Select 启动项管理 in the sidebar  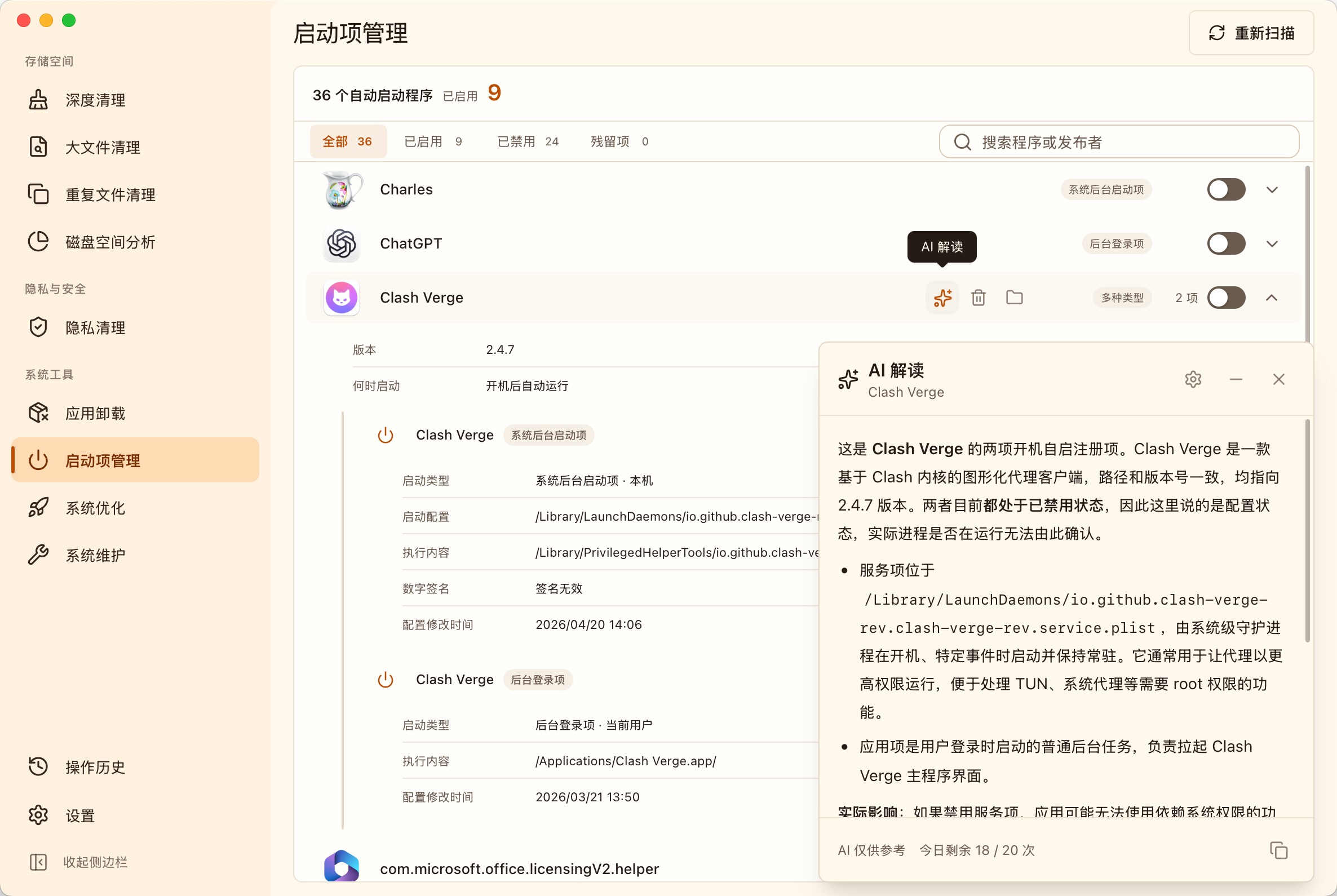pyautogui.click(x=135, y=460)
